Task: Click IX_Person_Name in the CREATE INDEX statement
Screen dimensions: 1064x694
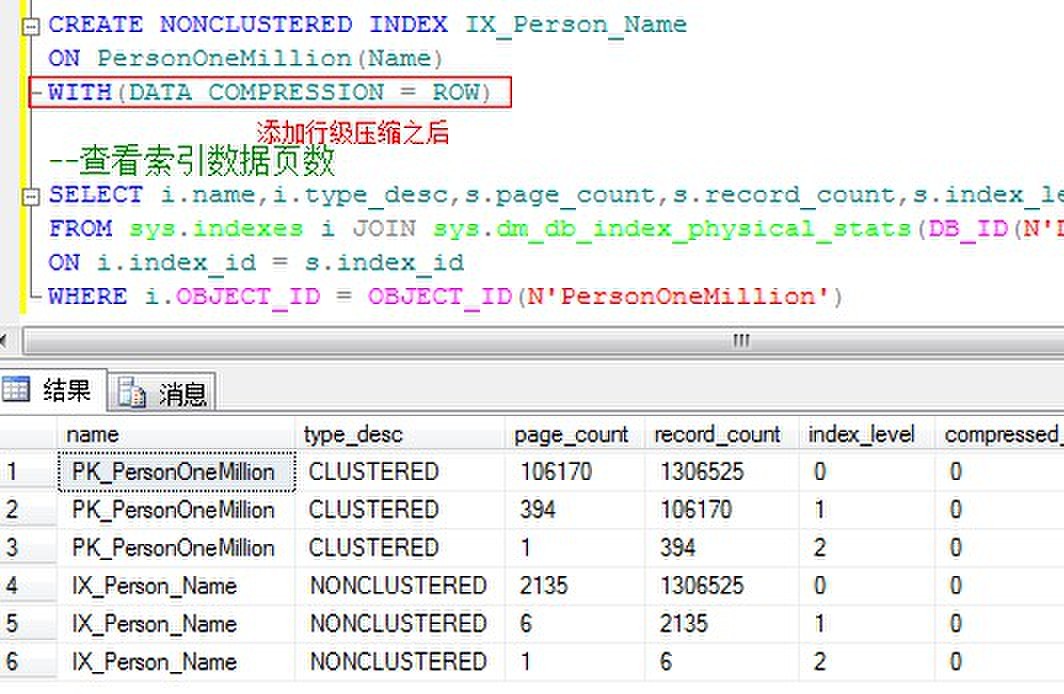Action: tap(576, 25)
